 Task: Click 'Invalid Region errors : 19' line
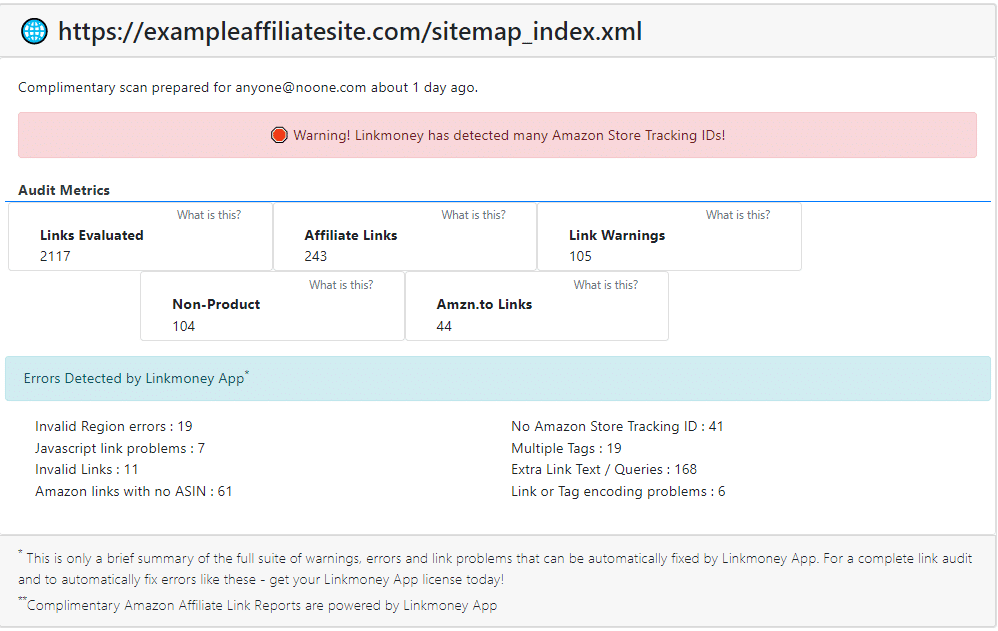click(x=114, y=427)
